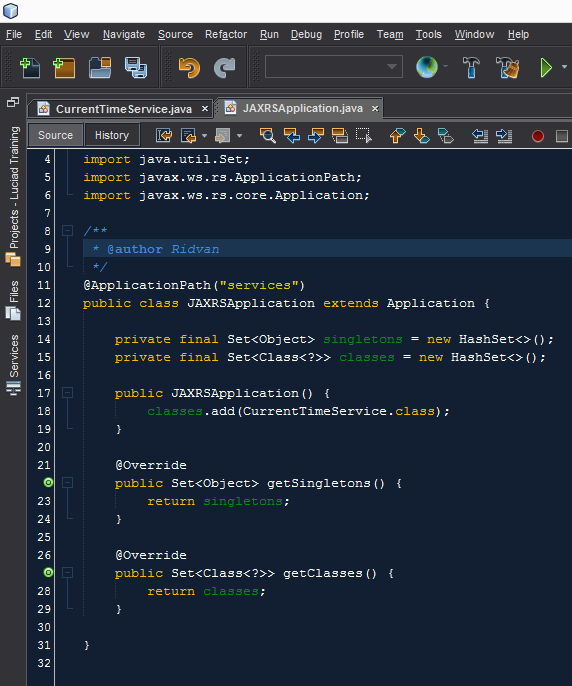Screen dimensions: 572x686
Task: Click the New Project icon
Action: click(64, 68)
